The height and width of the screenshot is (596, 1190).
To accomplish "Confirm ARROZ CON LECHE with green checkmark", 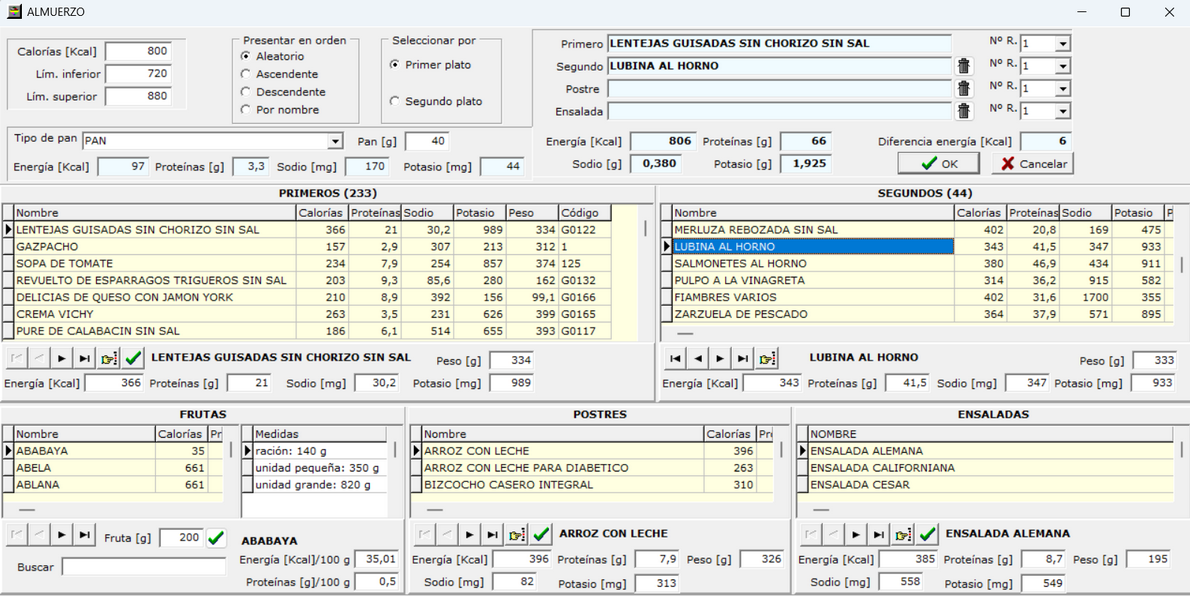I will click(541, 534).
